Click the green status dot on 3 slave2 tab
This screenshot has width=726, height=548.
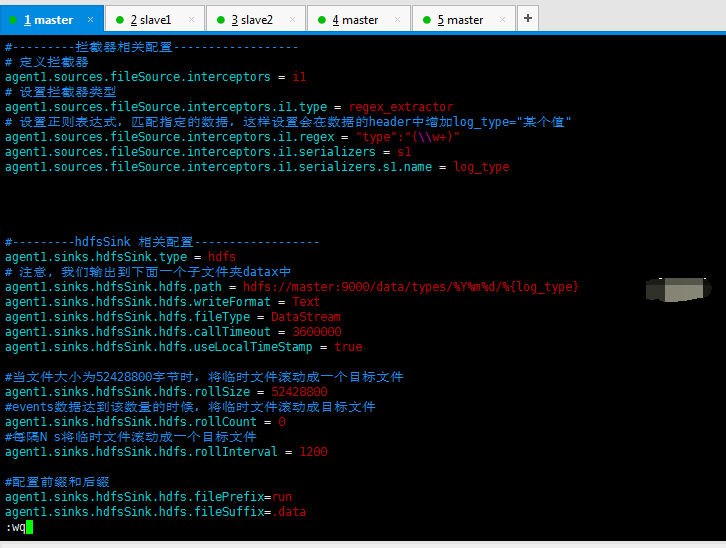(x=221, y=19)
